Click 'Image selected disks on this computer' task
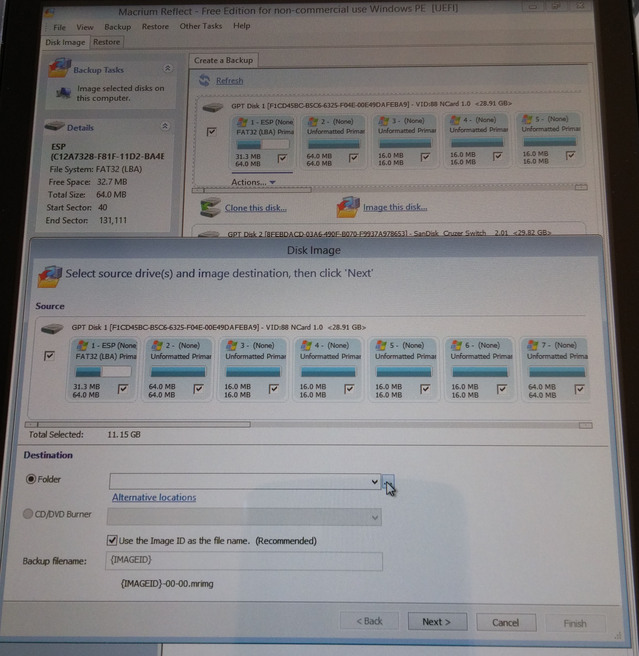 click(x=120, y=93)
